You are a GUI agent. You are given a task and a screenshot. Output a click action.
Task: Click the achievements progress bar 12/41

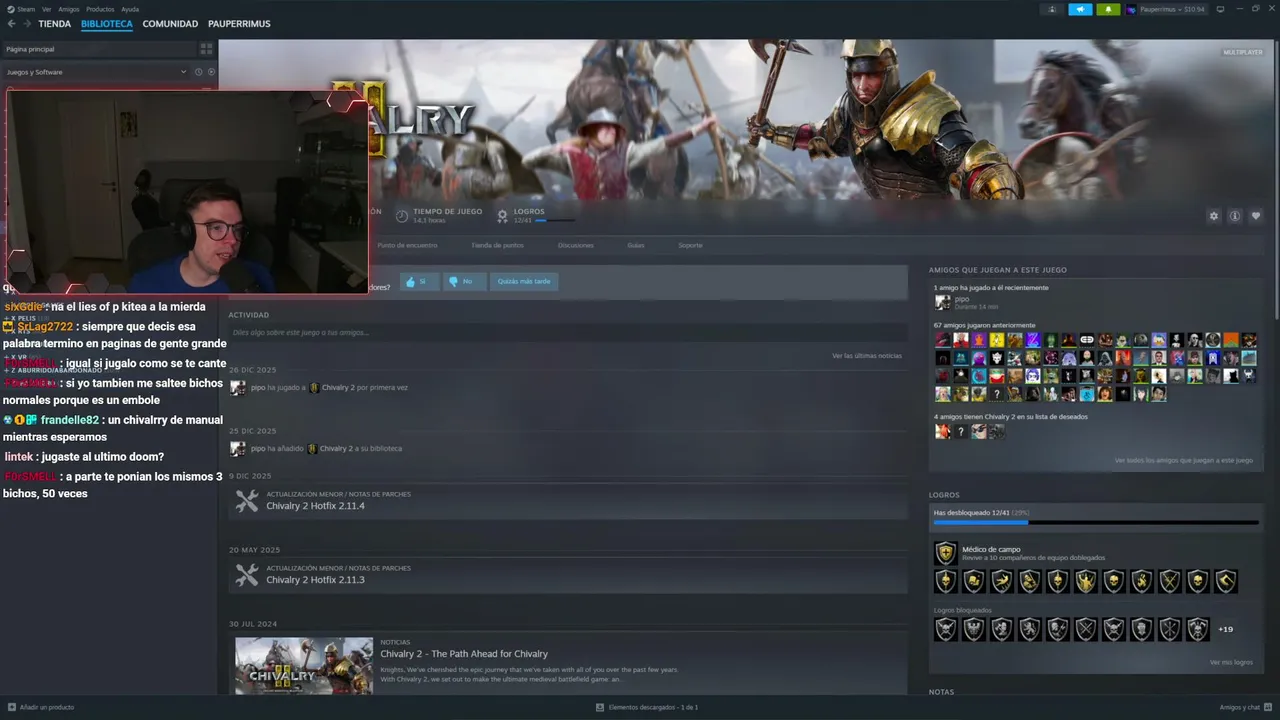pyautogui.click(x=1096, y=522)
